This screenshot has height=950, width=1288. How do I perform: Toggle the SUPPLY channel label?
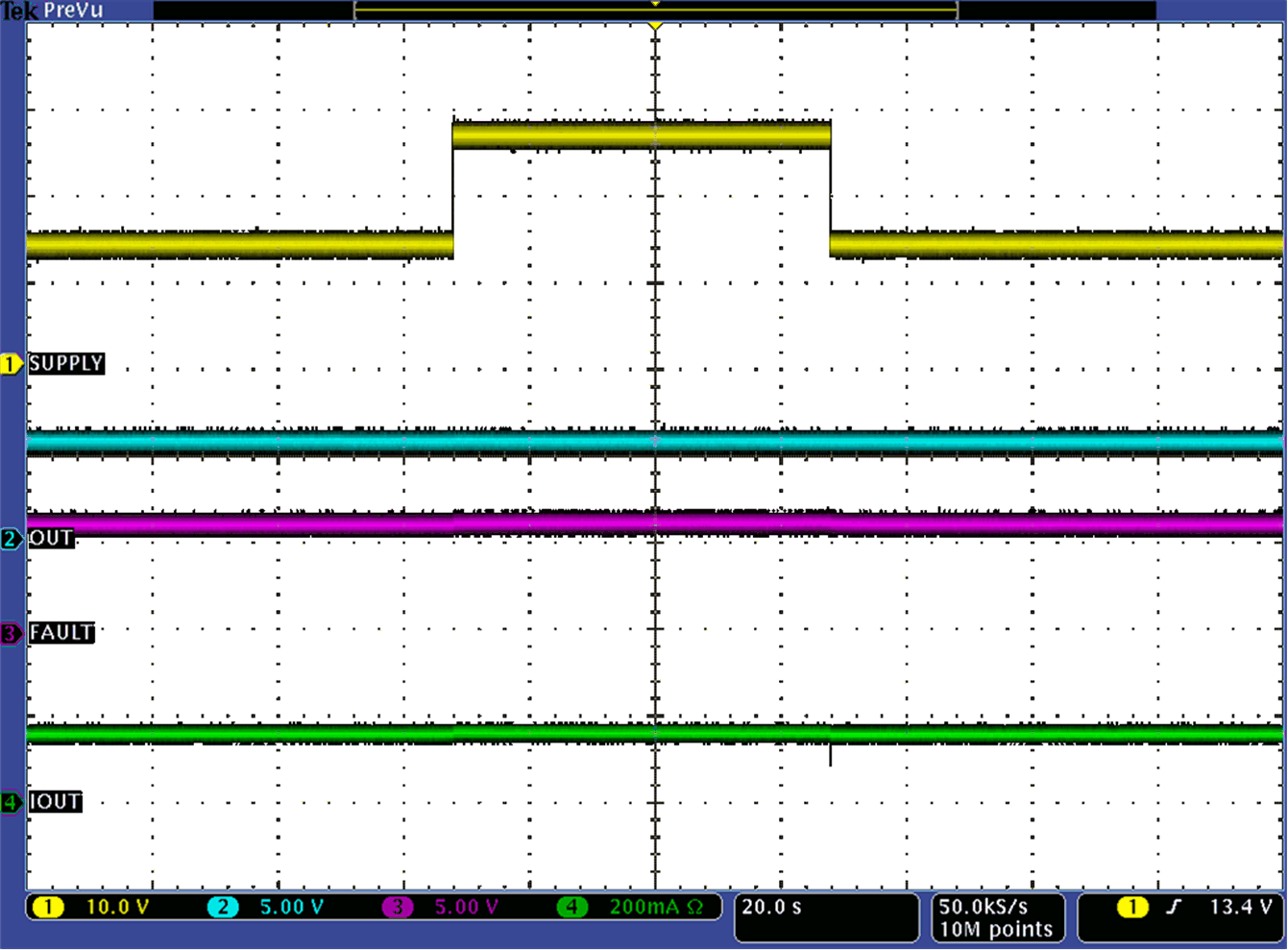[67, 364]
